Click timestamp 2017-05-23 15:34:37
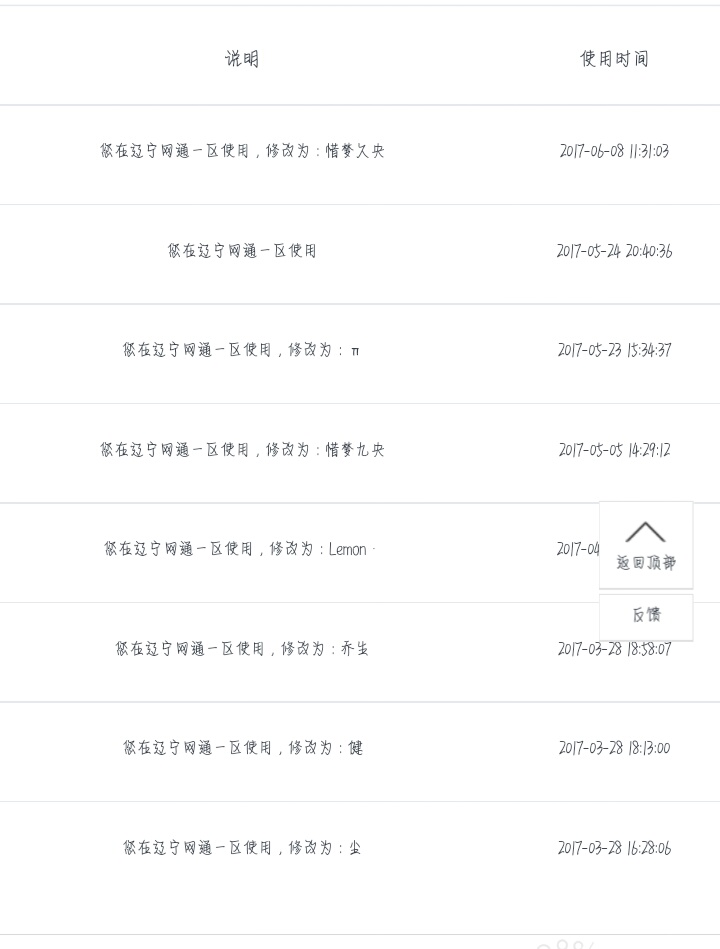720x949 pixels. pos(614,350)
